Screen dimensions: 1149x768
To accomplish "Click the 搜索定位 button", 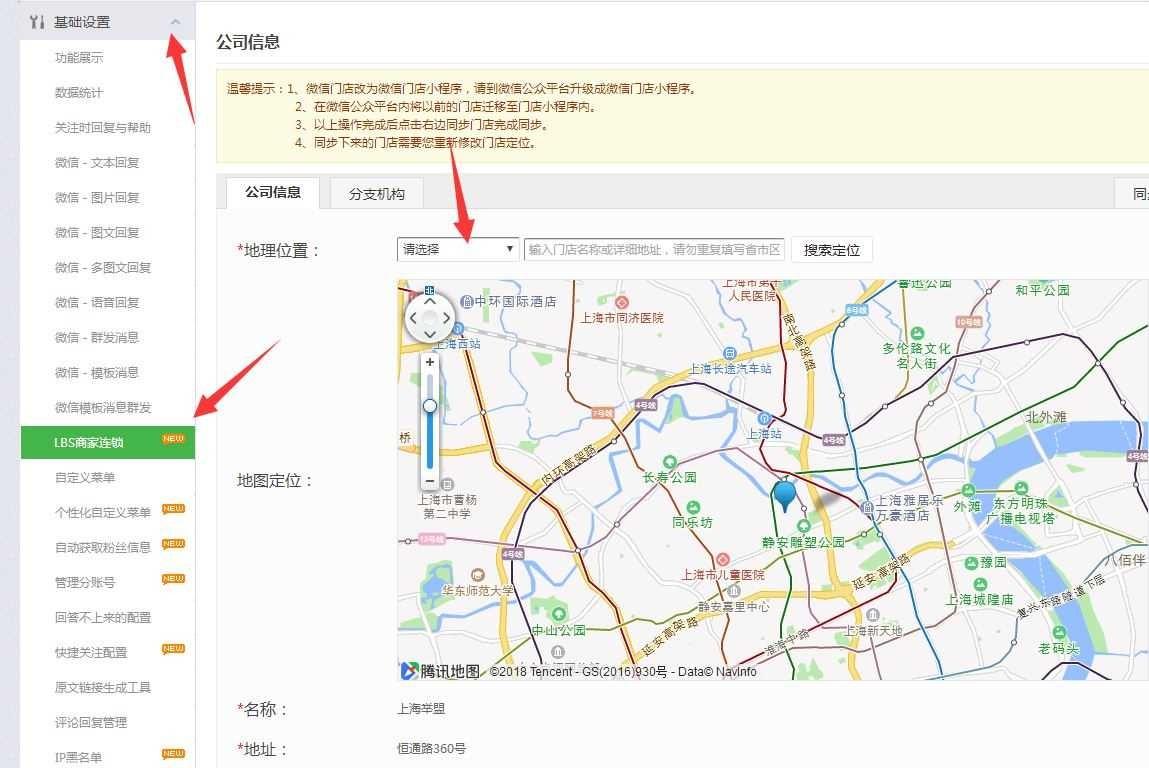I will coord(831,250).
